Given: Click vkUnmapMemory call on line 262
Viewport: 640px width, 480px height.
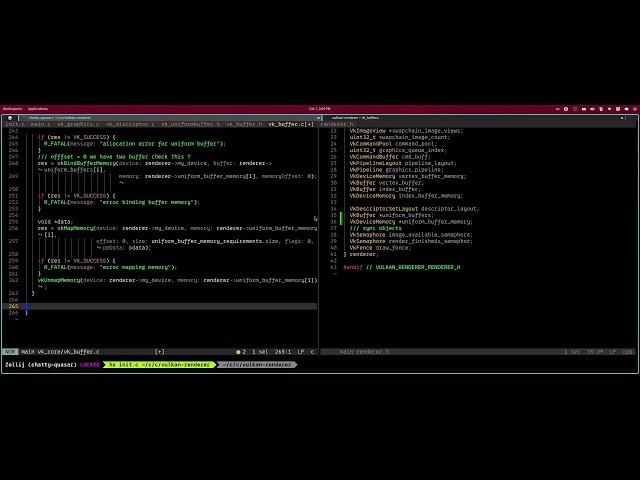Looking at the screenshot, I should pos(59,280).
